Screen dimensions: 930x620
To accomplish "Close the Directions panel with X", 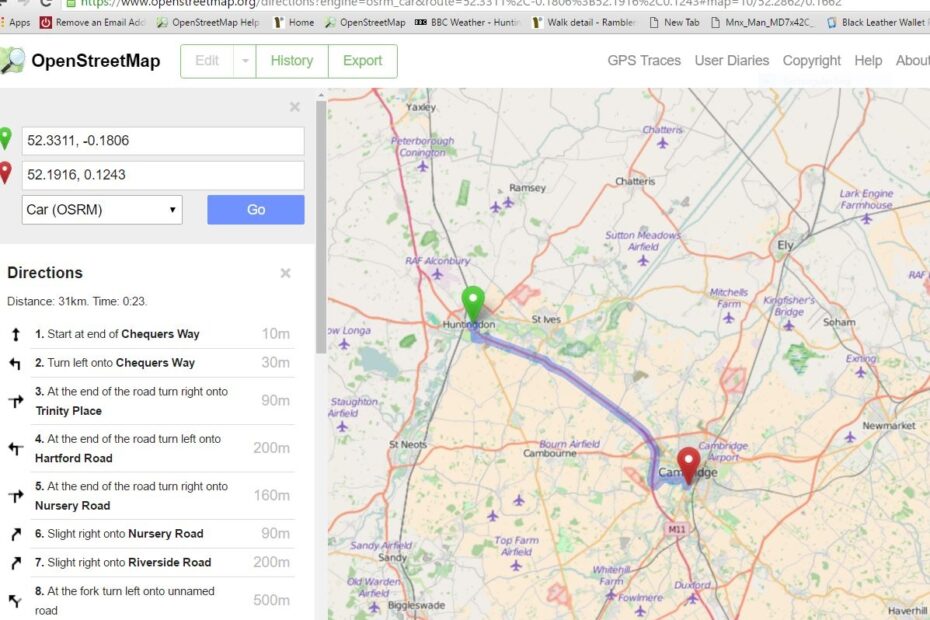I will (285, 273).
